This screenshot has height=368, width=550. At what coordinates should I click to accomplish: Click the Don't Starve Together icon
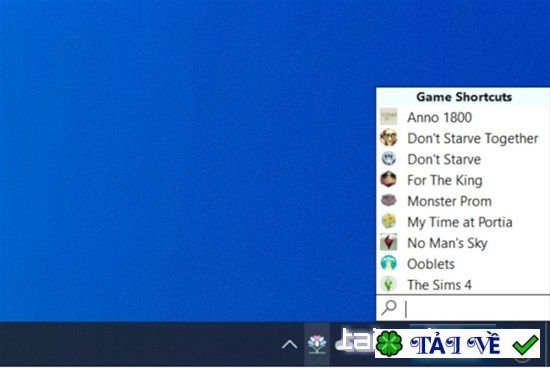coord(389,138)
